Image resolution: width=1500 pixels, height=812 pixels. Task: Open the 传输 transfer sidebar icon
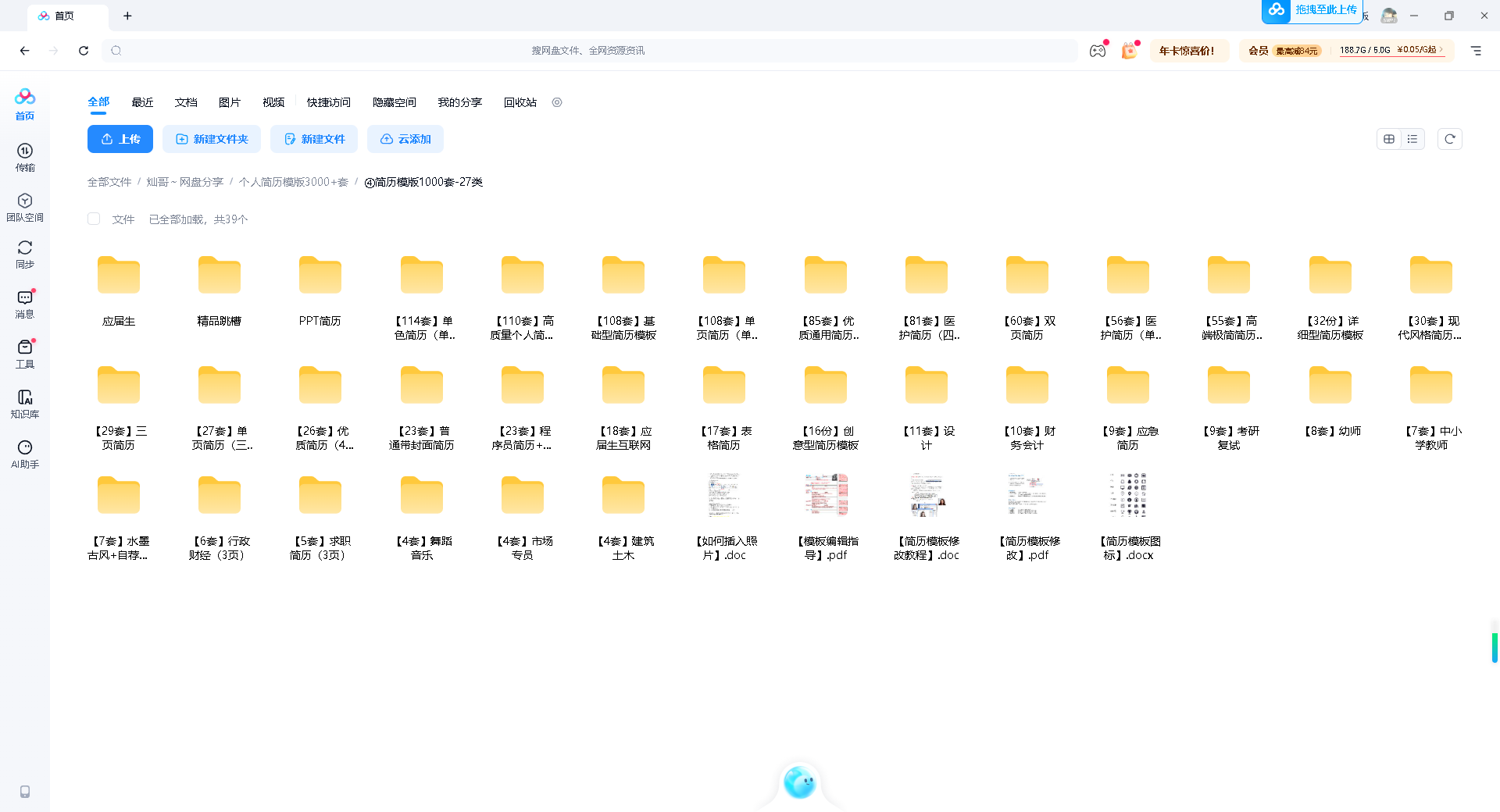point(25,157)
